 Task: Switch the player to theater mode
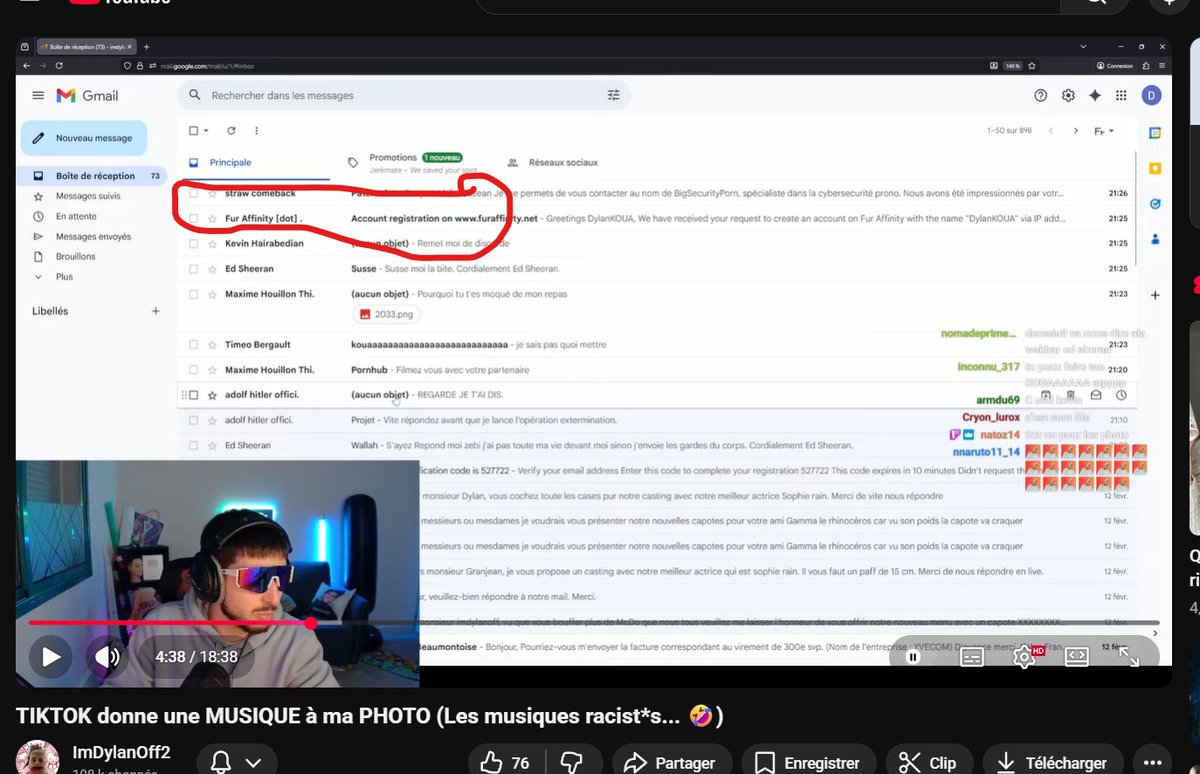pos(1076,657)
